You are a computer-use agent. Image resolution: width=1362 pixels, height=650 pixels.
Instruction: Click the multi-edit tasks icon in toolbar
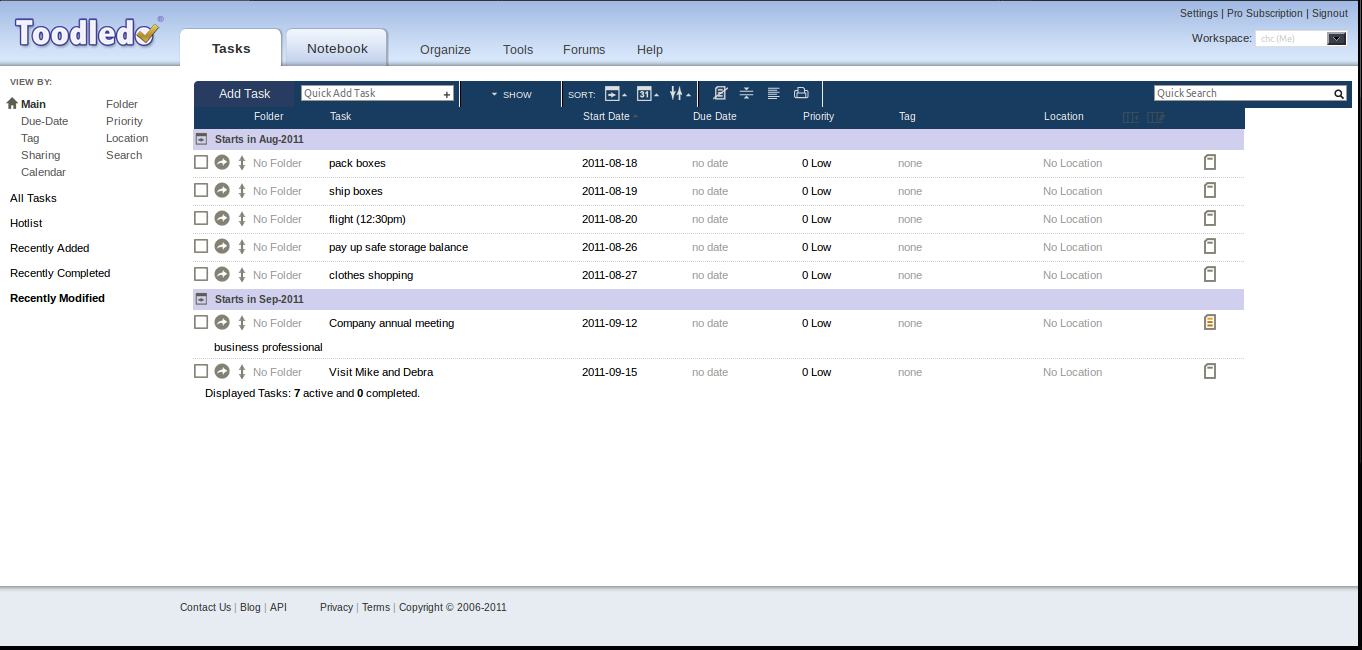click(719, 93)
